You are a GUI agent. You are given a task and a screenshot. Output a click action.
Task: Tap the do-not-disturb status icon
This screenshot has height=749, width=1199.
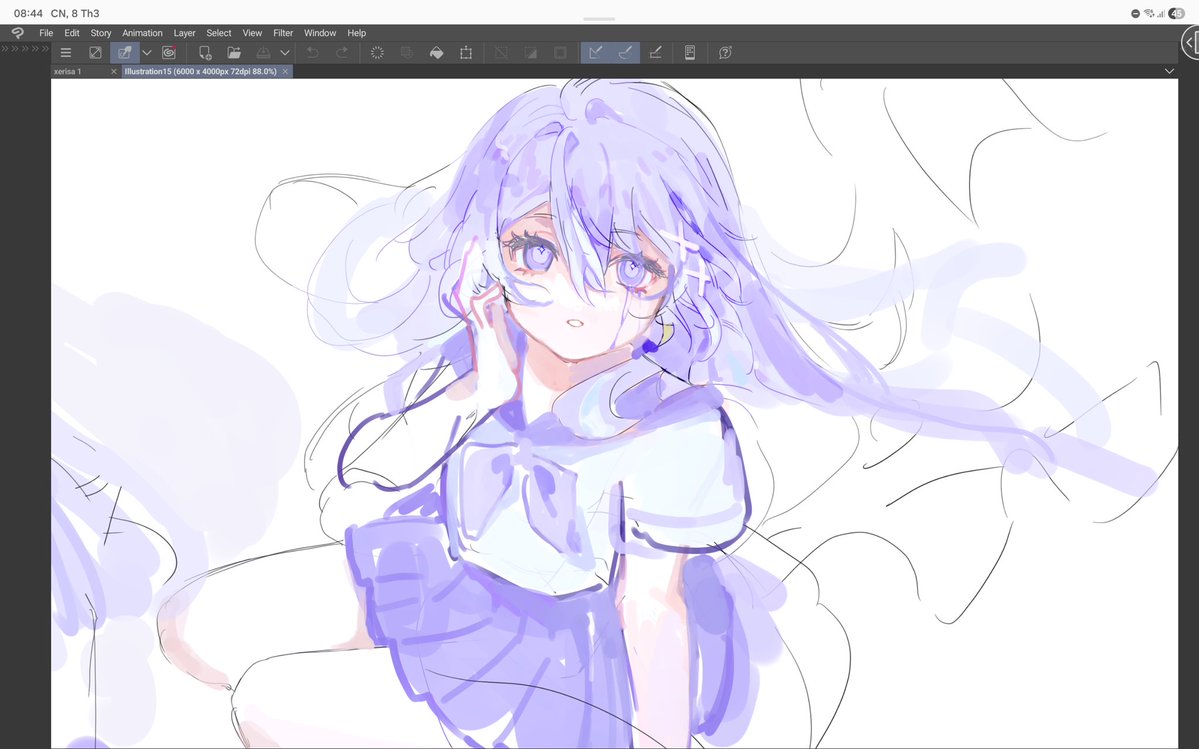[x=1136, y=13]
